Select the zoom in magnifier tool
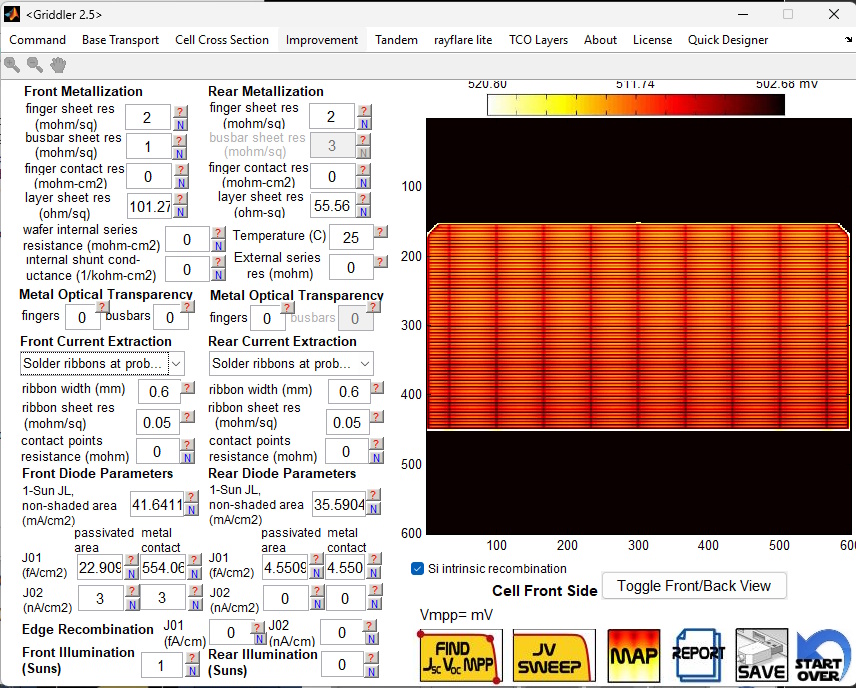Image resolution: width=856 pixels, height=688 pixels. (x=12, y=64)
